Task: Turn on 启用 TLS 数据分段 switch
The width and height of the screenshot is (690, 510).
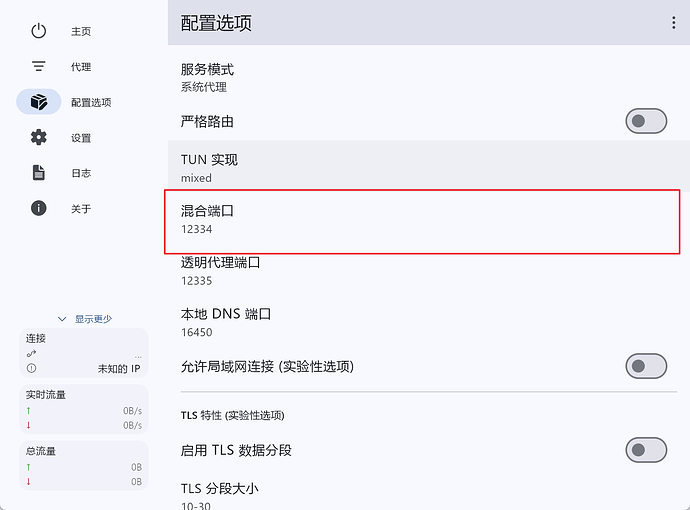Action: (x=646, y=450)
